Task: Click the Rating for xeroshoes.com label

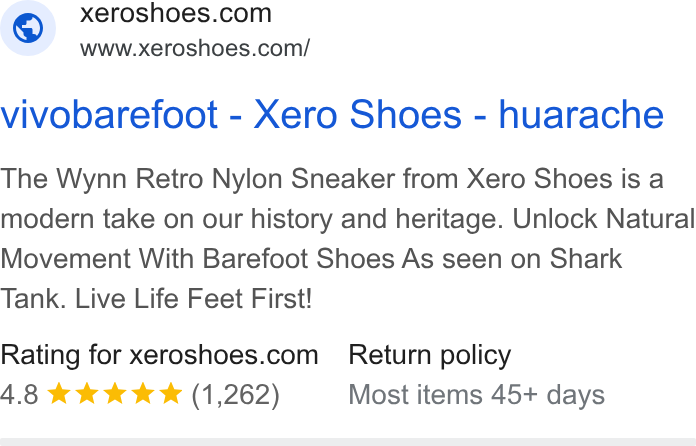Action: pos(159,355)
